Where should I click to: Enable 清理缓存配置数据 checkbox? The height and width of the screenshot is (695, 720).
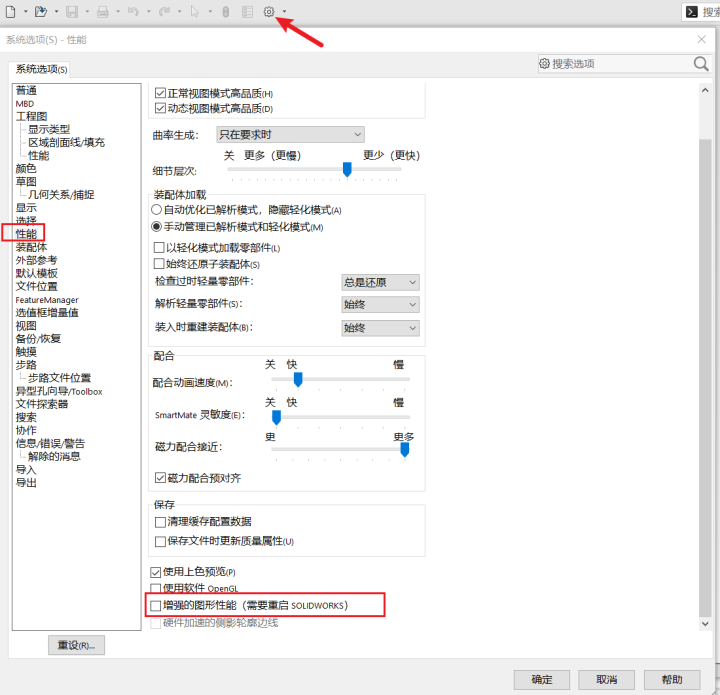160,522
